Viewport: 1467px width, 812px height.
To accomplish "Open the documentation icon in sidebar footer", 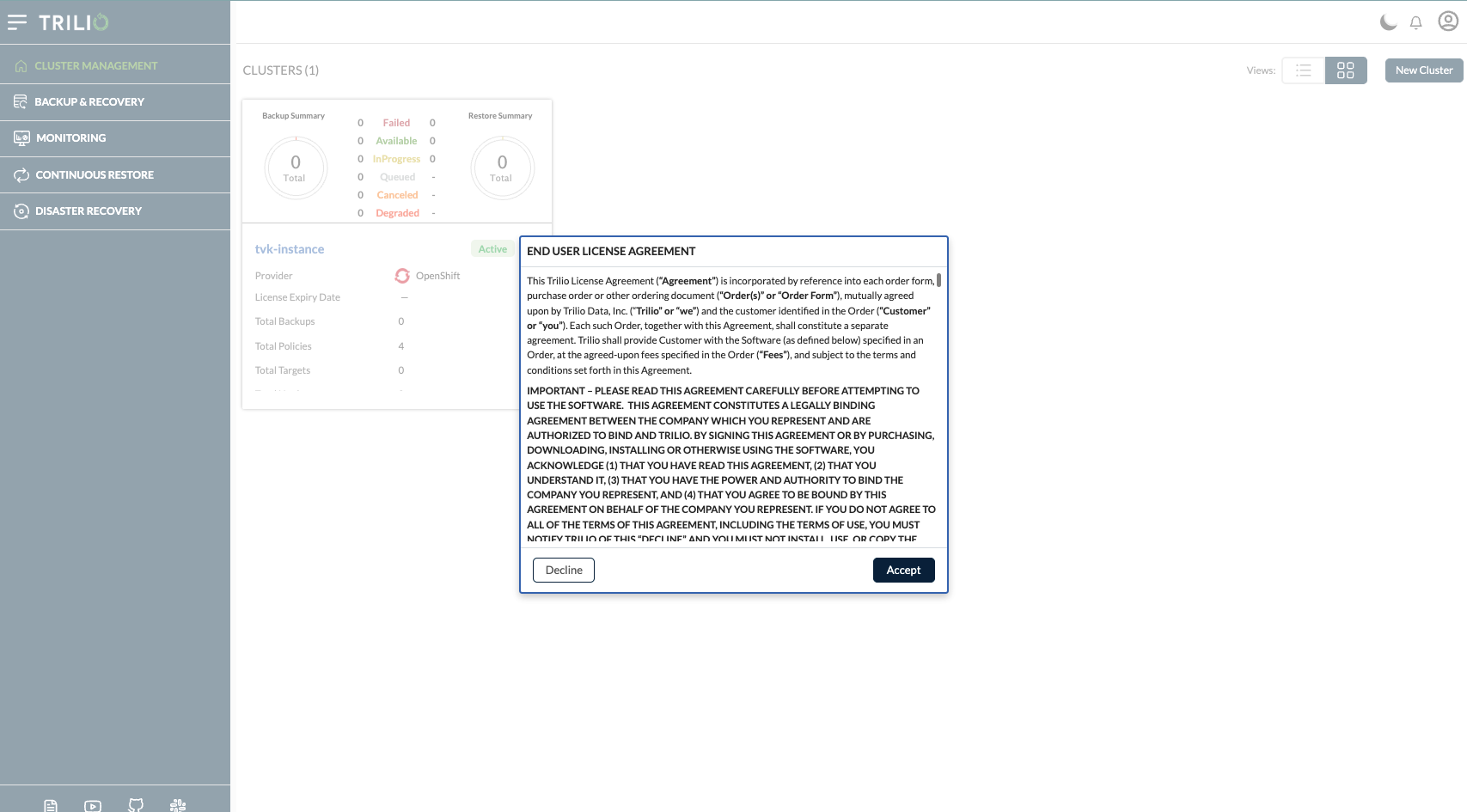I will 51,805.
